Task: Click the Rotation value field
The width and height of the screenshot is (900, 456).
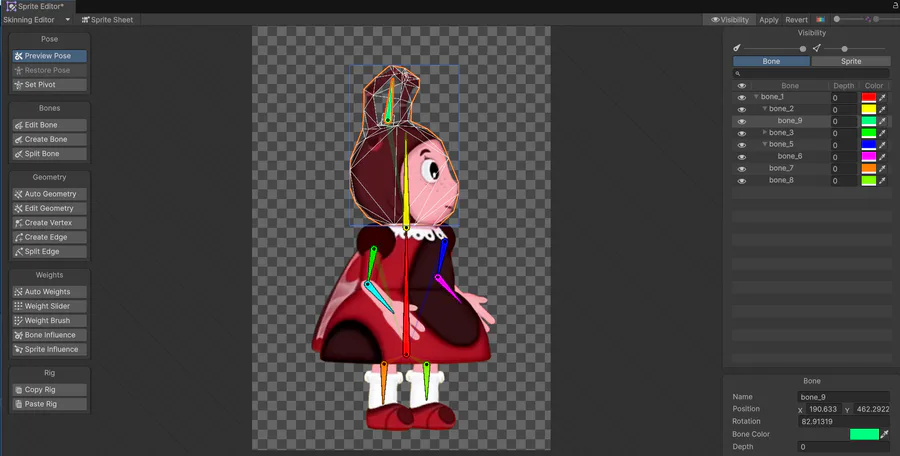Action: 844,422
